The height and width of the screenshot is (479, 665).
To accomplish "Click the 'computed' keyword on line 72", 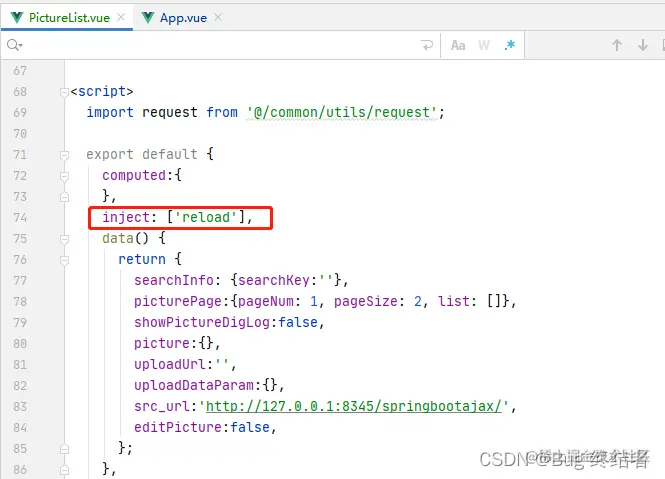I will point(134,175).
